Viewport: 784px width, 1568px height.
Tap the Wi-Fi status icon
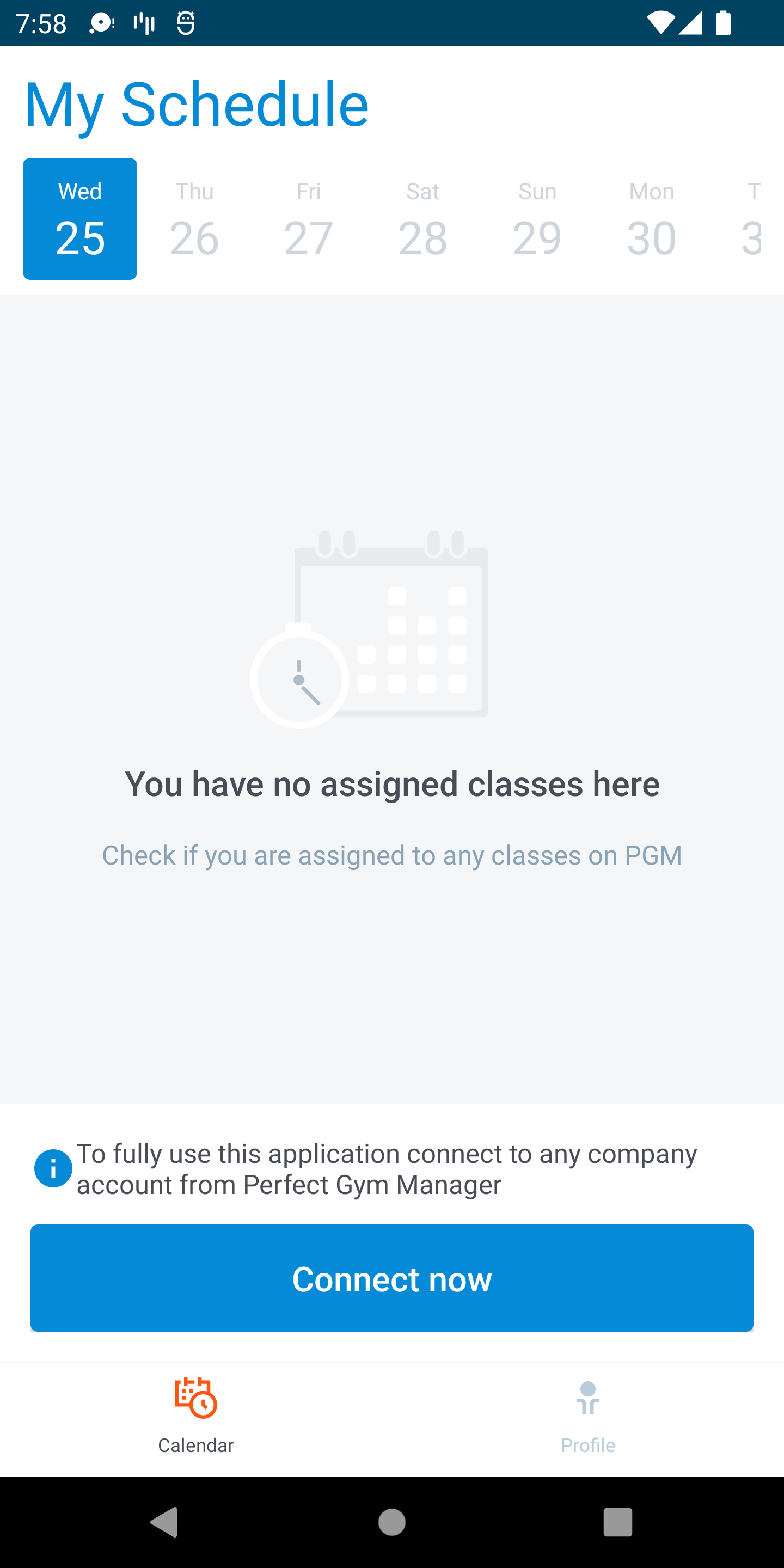point(659,23)
